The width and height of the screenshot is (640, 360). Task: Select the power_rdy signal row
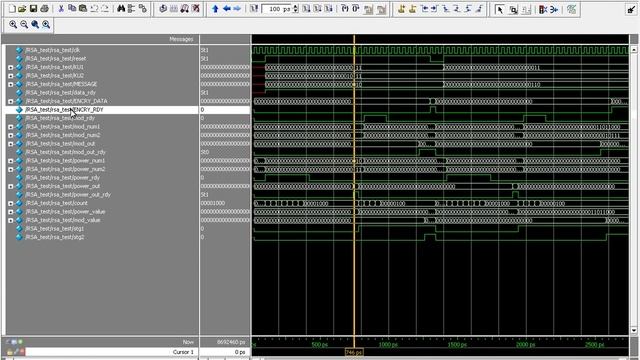(x=102, y=178)
